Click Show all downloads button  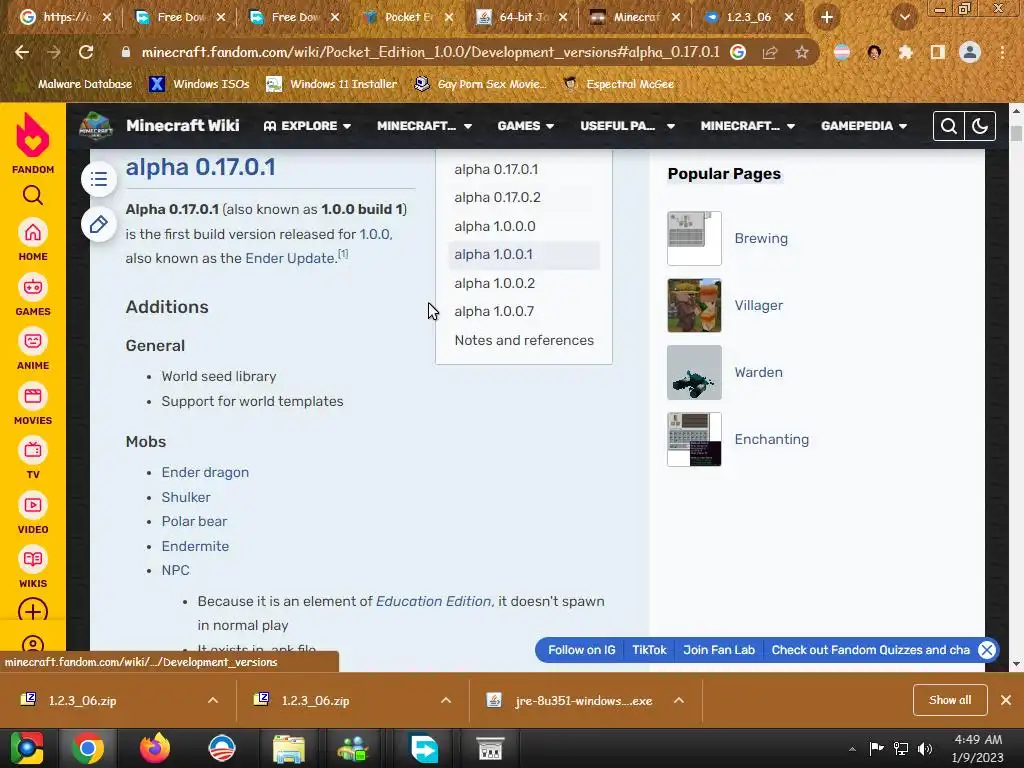click(950, 700)
